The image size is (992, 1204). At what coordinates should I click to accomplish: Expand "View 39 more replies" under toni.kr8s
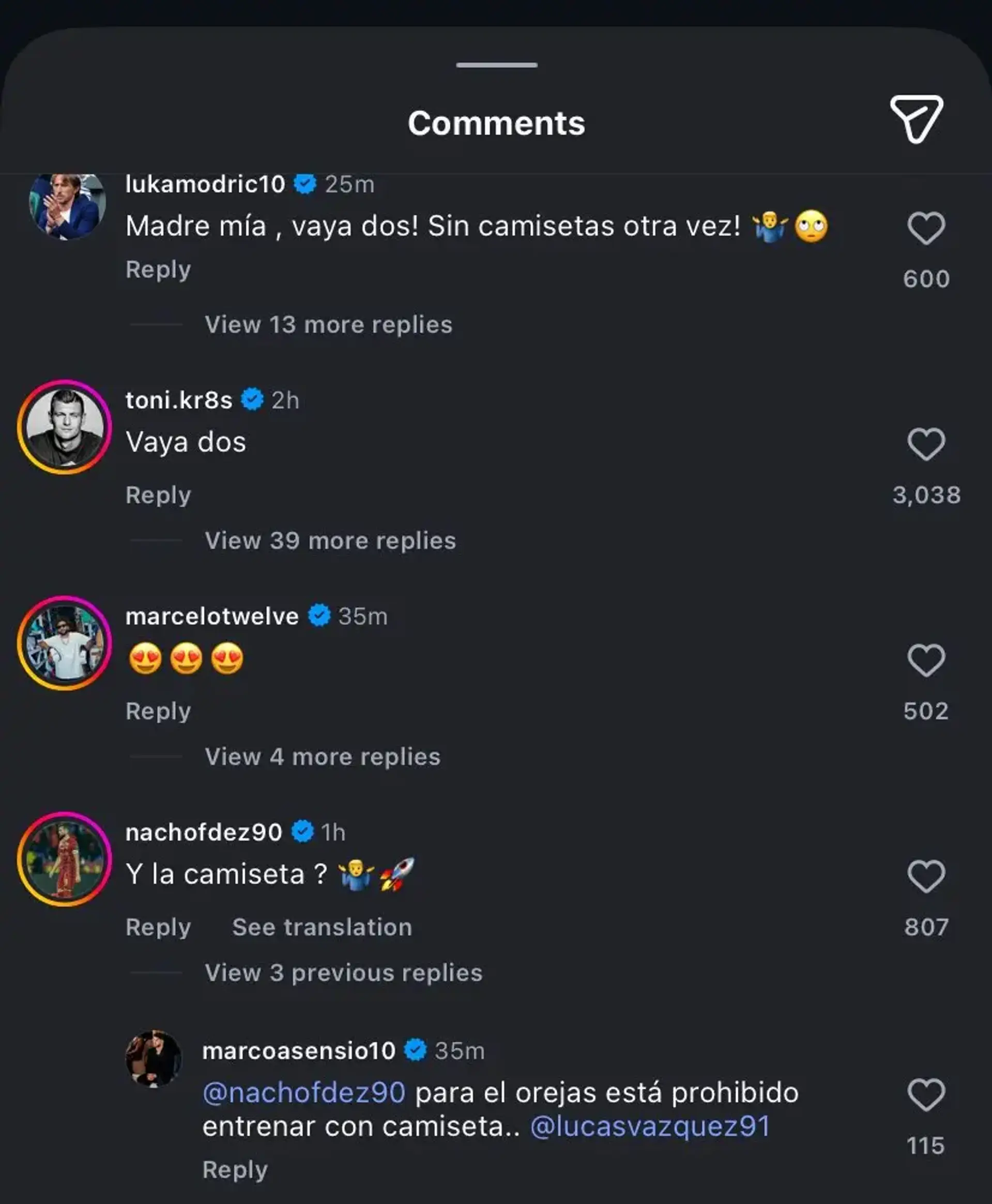tap(330, 541)
